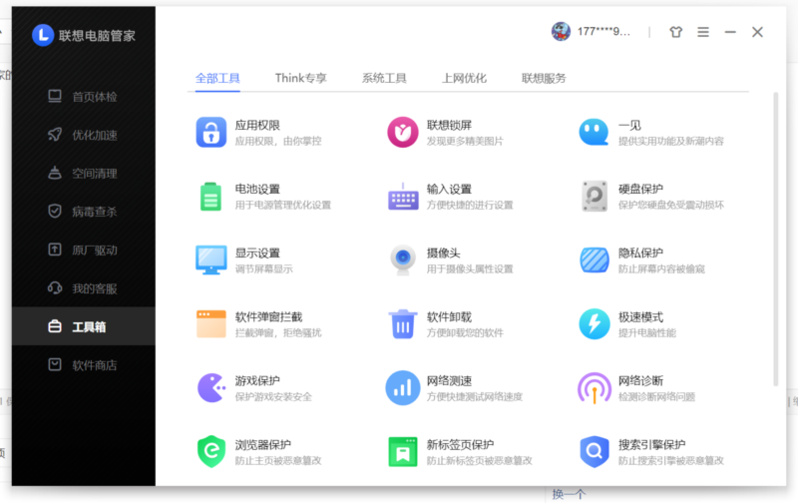Click the 应用权限，由你掌控 description text

click(x=278, y=141)
